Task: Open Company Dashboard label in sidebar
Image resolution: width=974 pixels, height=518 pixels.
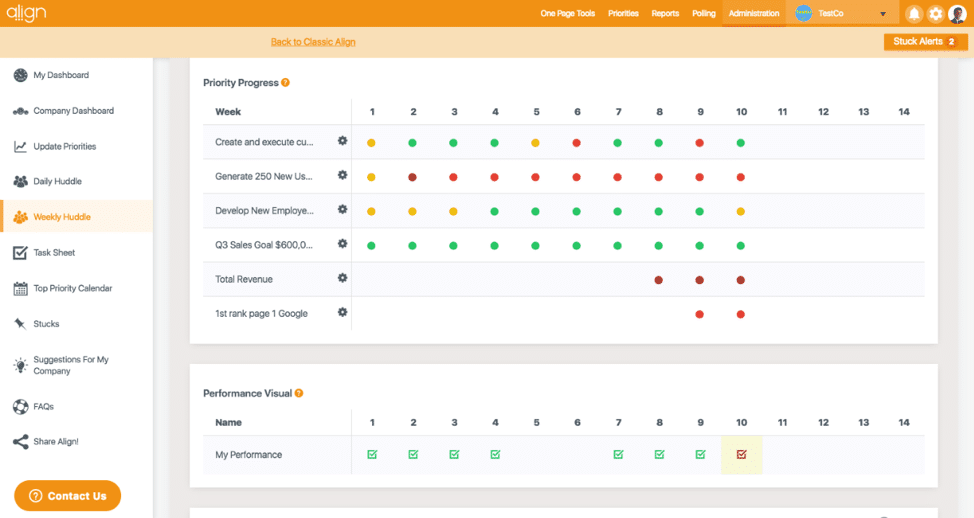Action: click(74, 111)
